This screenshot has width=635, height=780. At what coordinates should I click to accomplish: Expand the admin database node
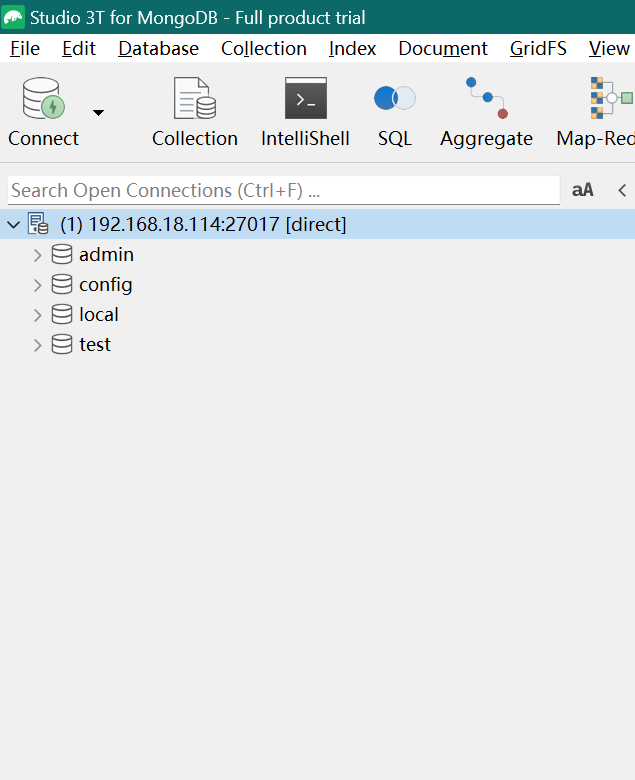37,255
